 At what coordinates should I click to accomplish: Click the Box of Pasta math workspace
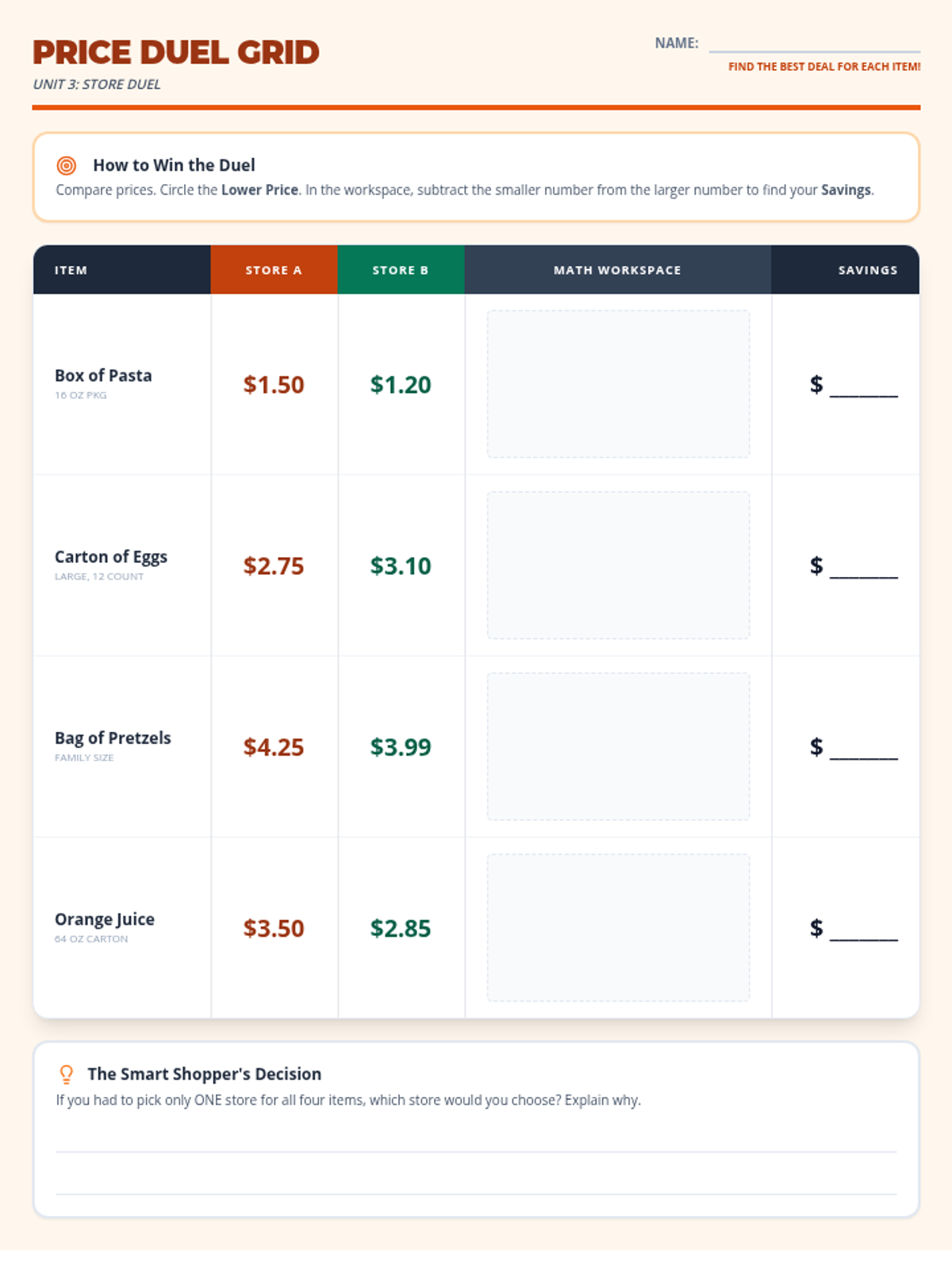(x=618, y=384)
